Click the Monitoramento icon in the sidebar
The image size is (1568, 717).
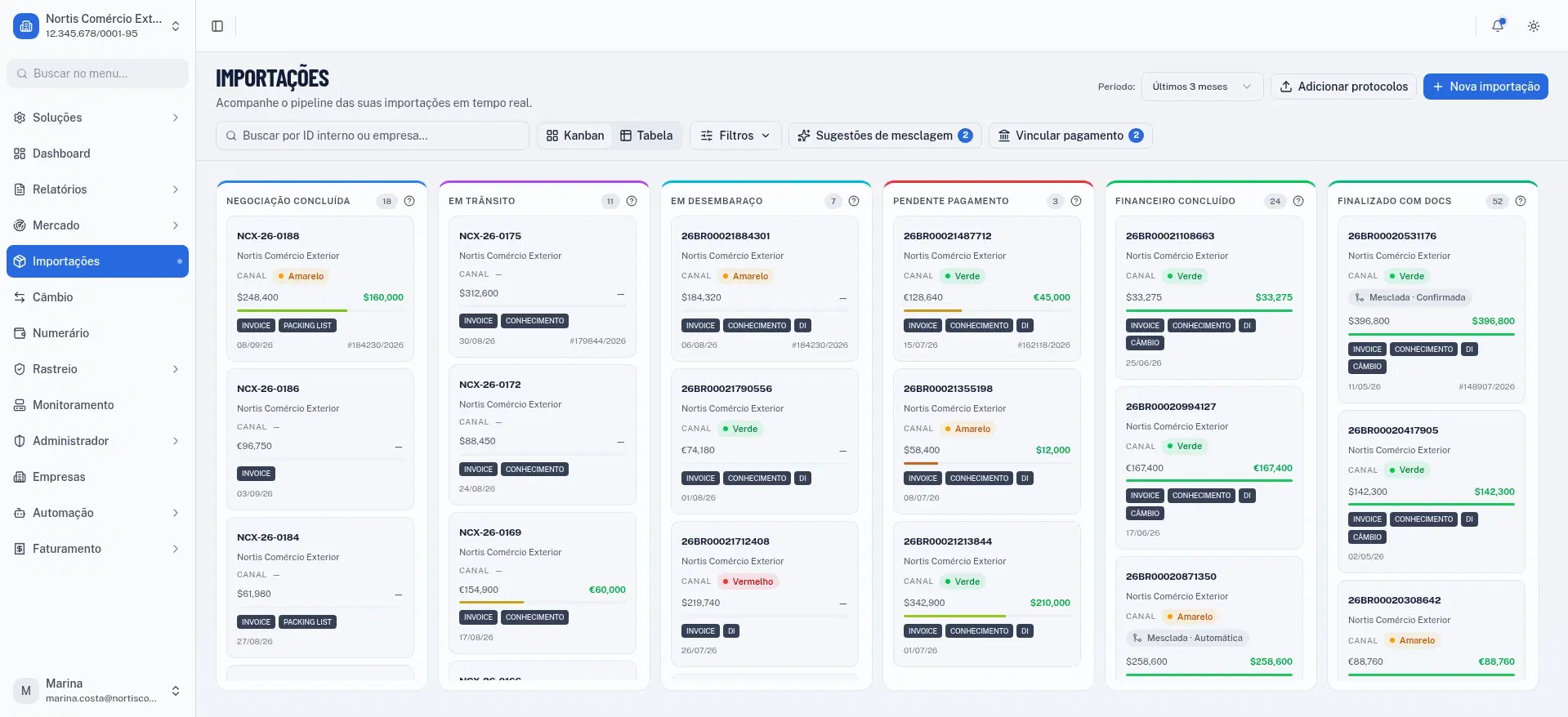point(20,405)
